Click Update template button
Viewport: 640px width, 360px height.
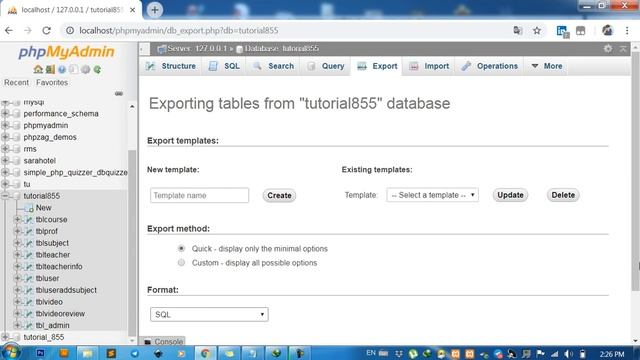click(510, 195)
